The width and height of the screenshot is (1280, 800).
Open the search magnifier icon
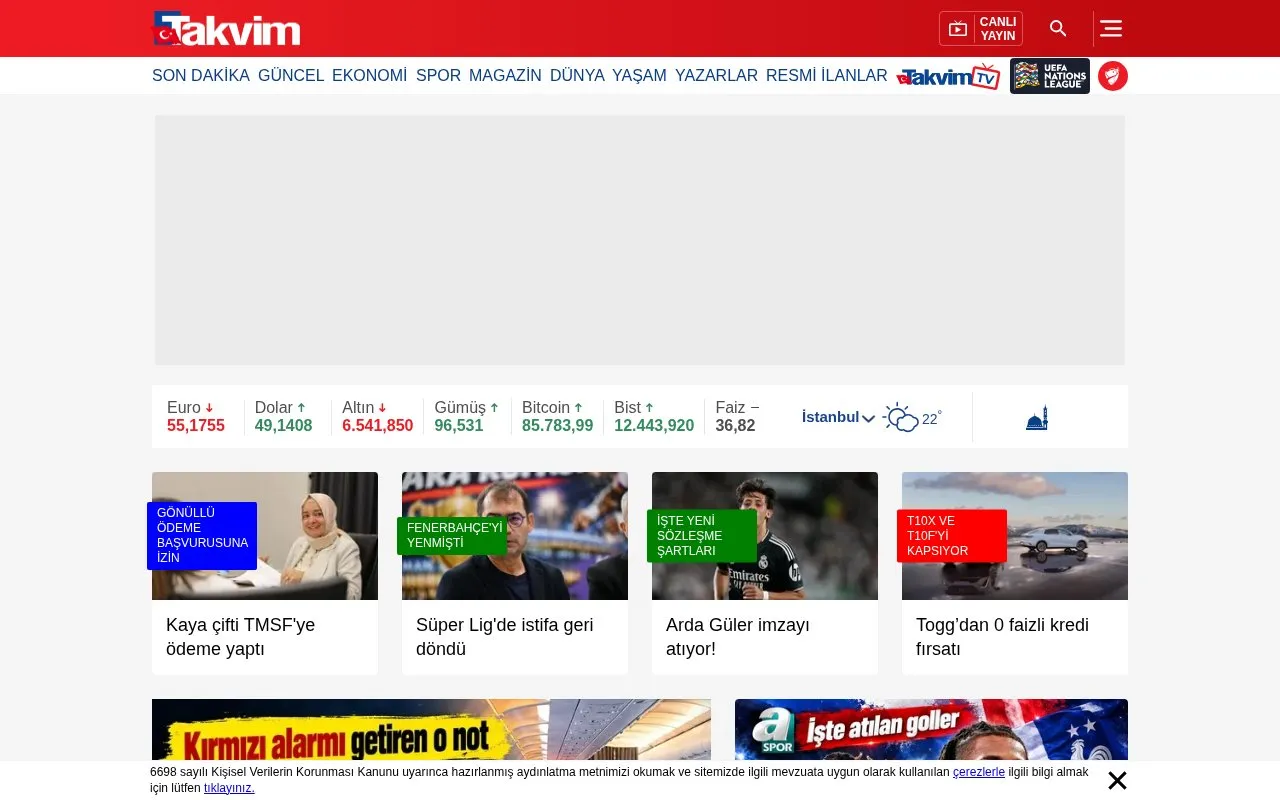click(1058, 29)
